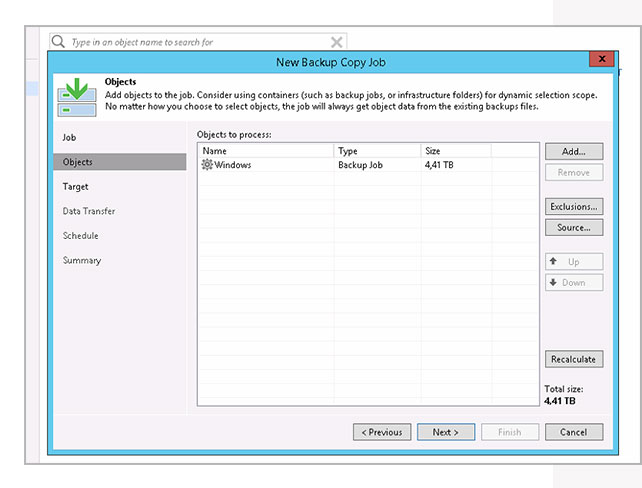Clear the search with the X icon
642x488 pixels.
point(337,42)
